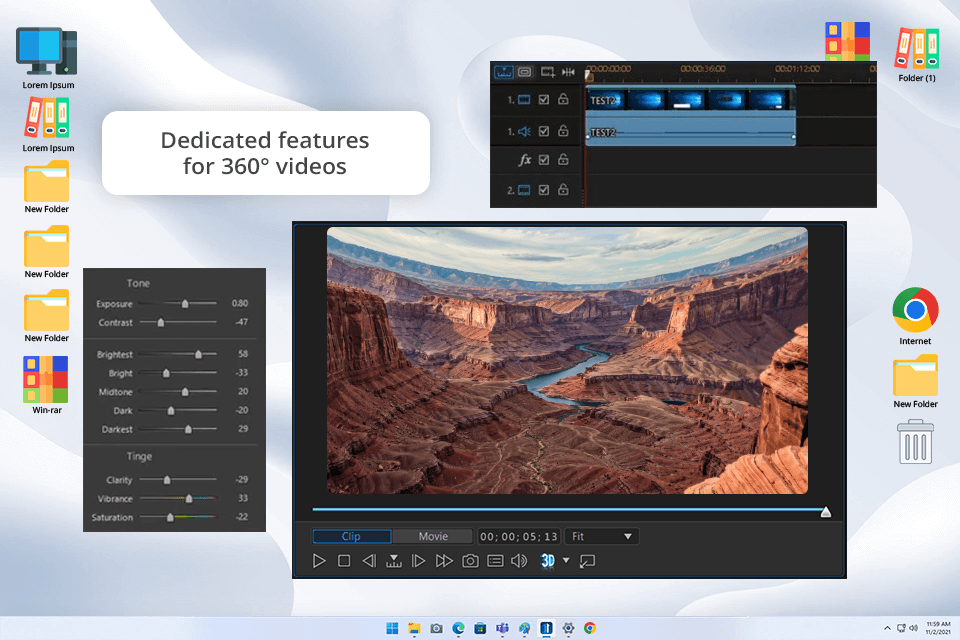The image size is (960, 640).
Task: Adjust the Vibrance slider
Action: tap(189, 499)
